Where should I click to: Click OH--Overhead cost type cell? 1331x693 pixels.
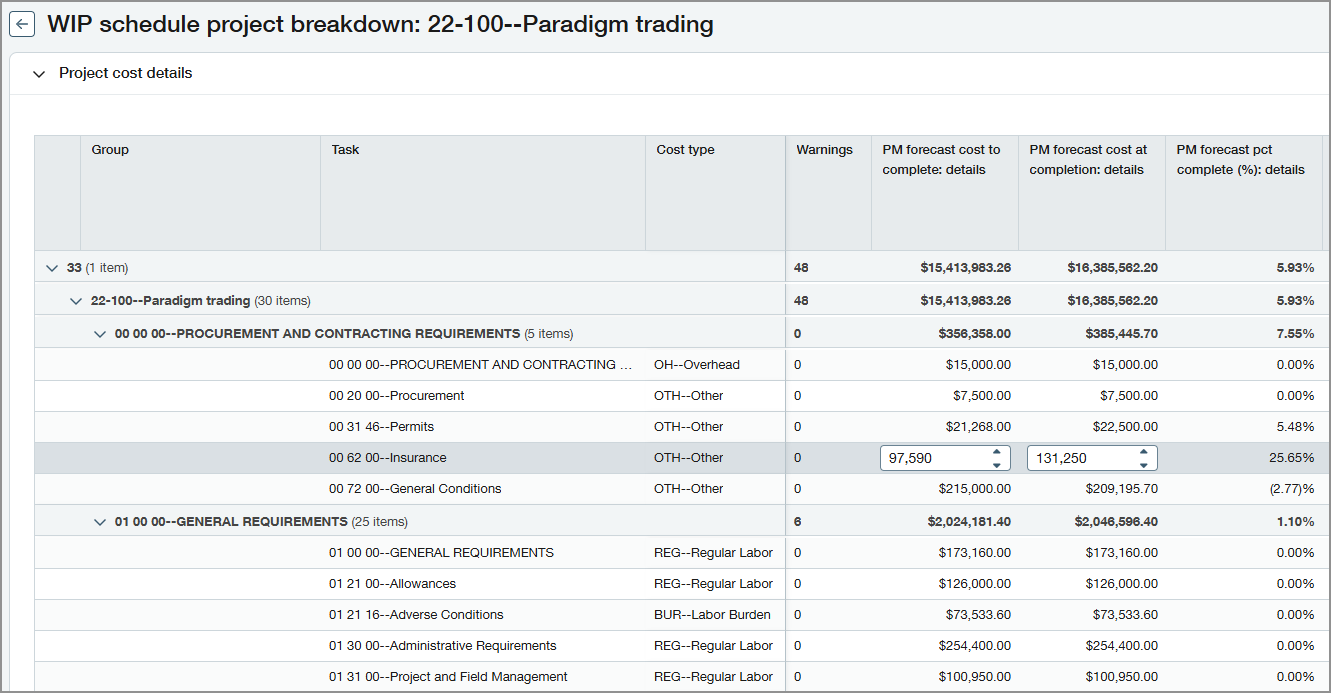point(697,365)
